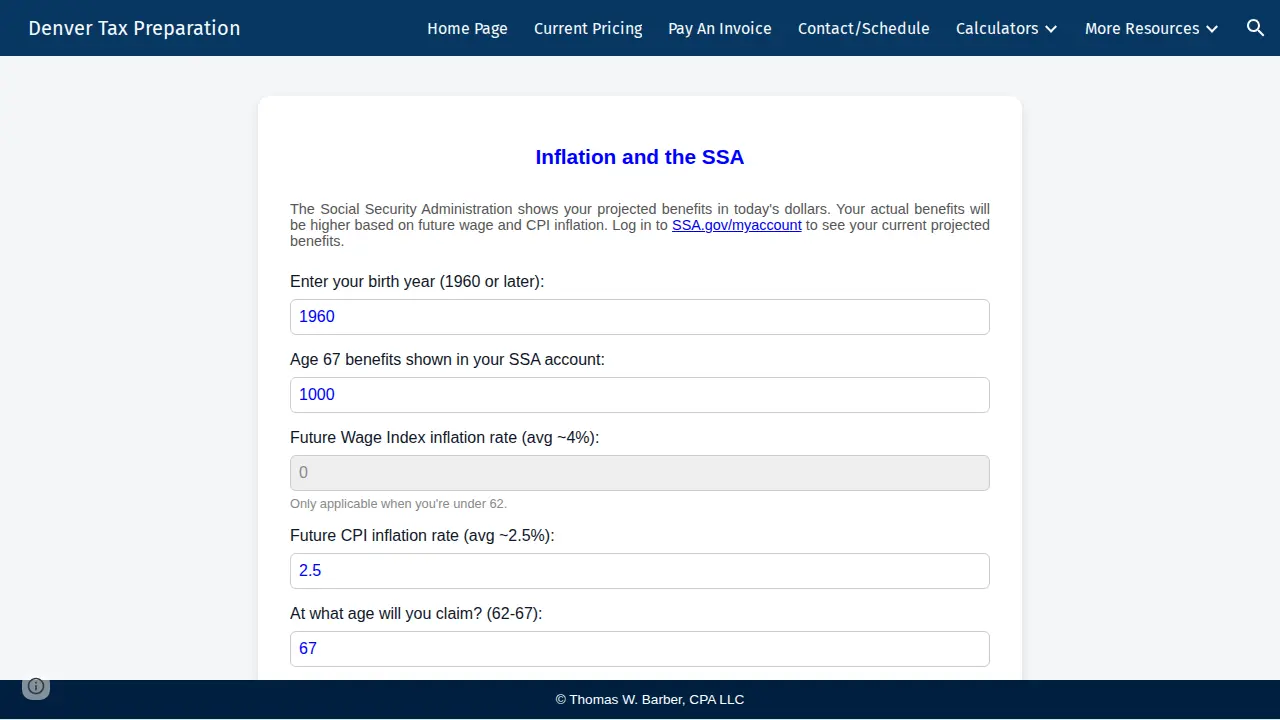Open Pay An Invoice page
The image size is (1280, 720).
tap(720, 29)
